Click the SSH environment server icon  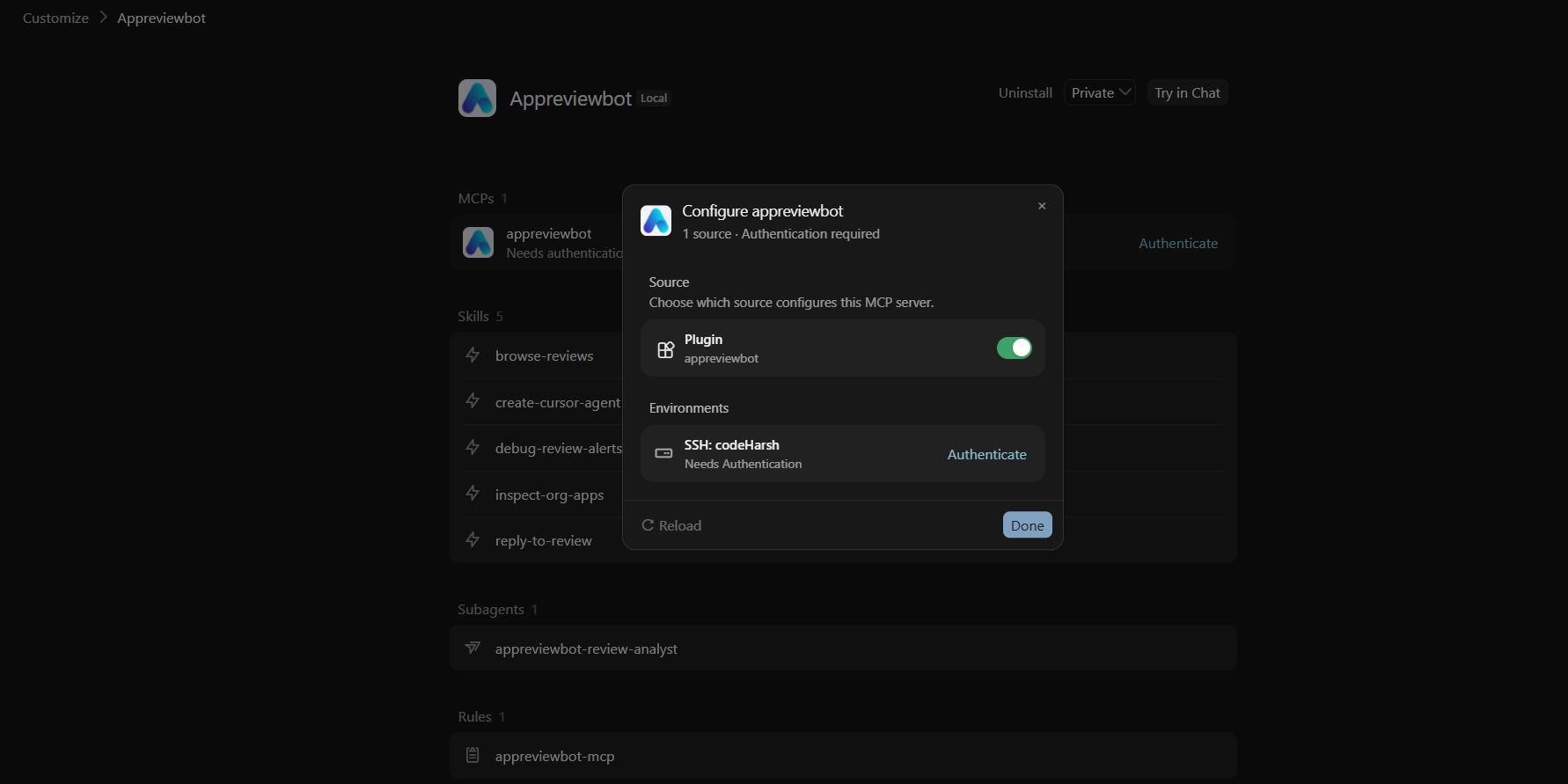pos(663,453)
